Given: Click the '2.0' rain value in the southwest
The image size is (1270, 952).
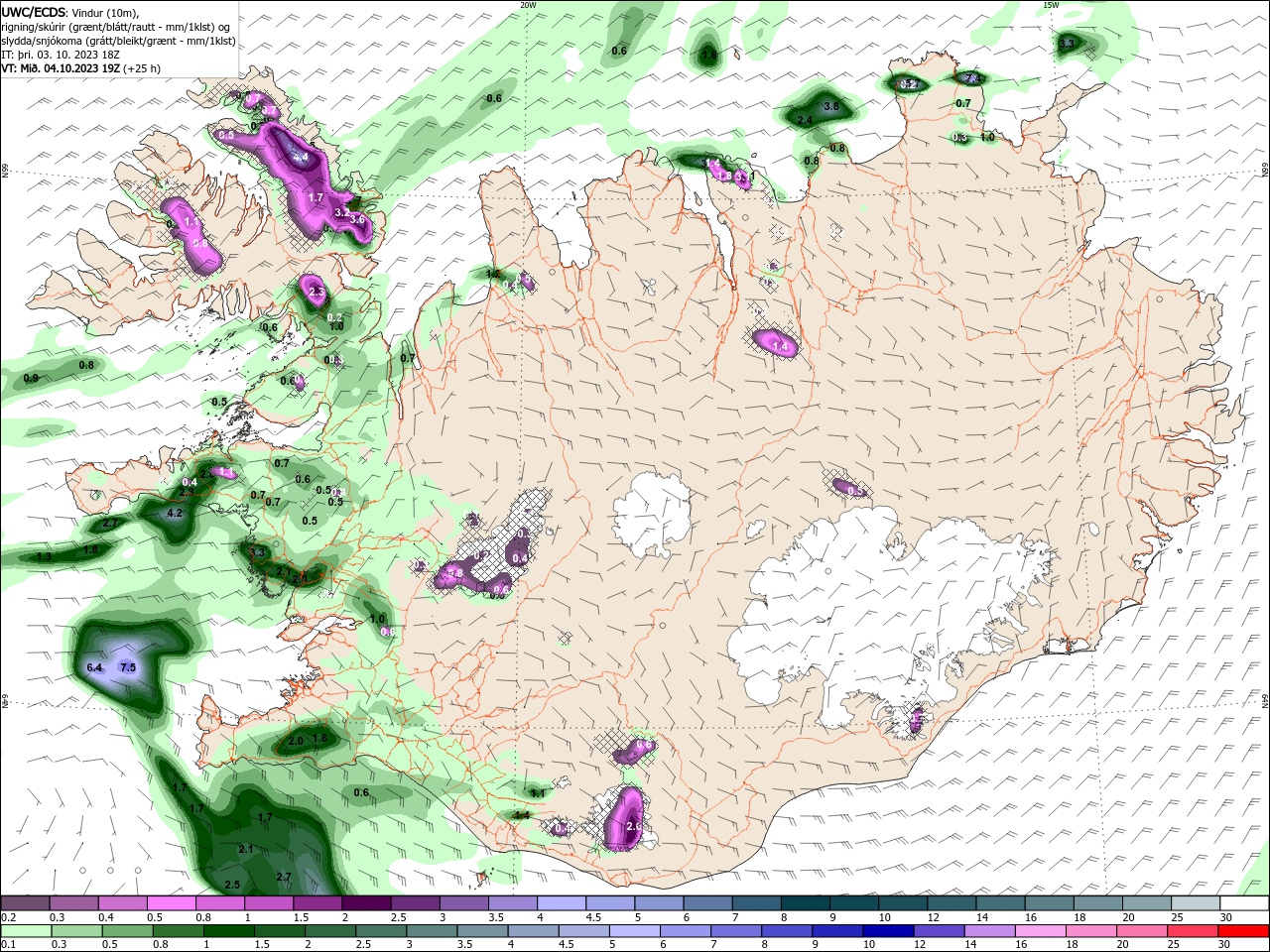Looking at the screenshot, I should [295, 741].
